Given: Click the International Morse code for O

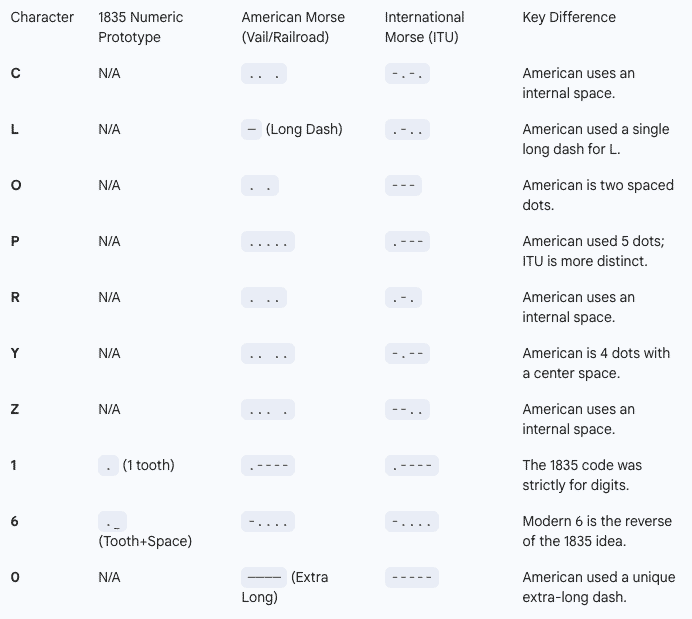Looking at the screenshot, I should [403, 185].
